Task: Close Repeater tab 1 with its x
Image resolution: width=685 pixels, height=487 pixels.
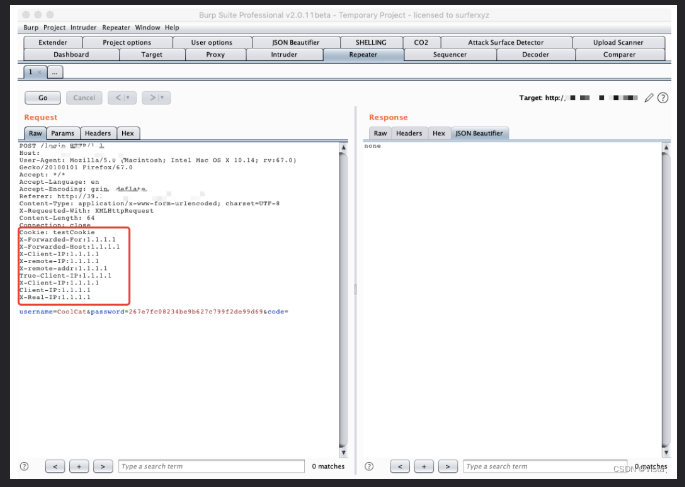Action: [39, 73]
